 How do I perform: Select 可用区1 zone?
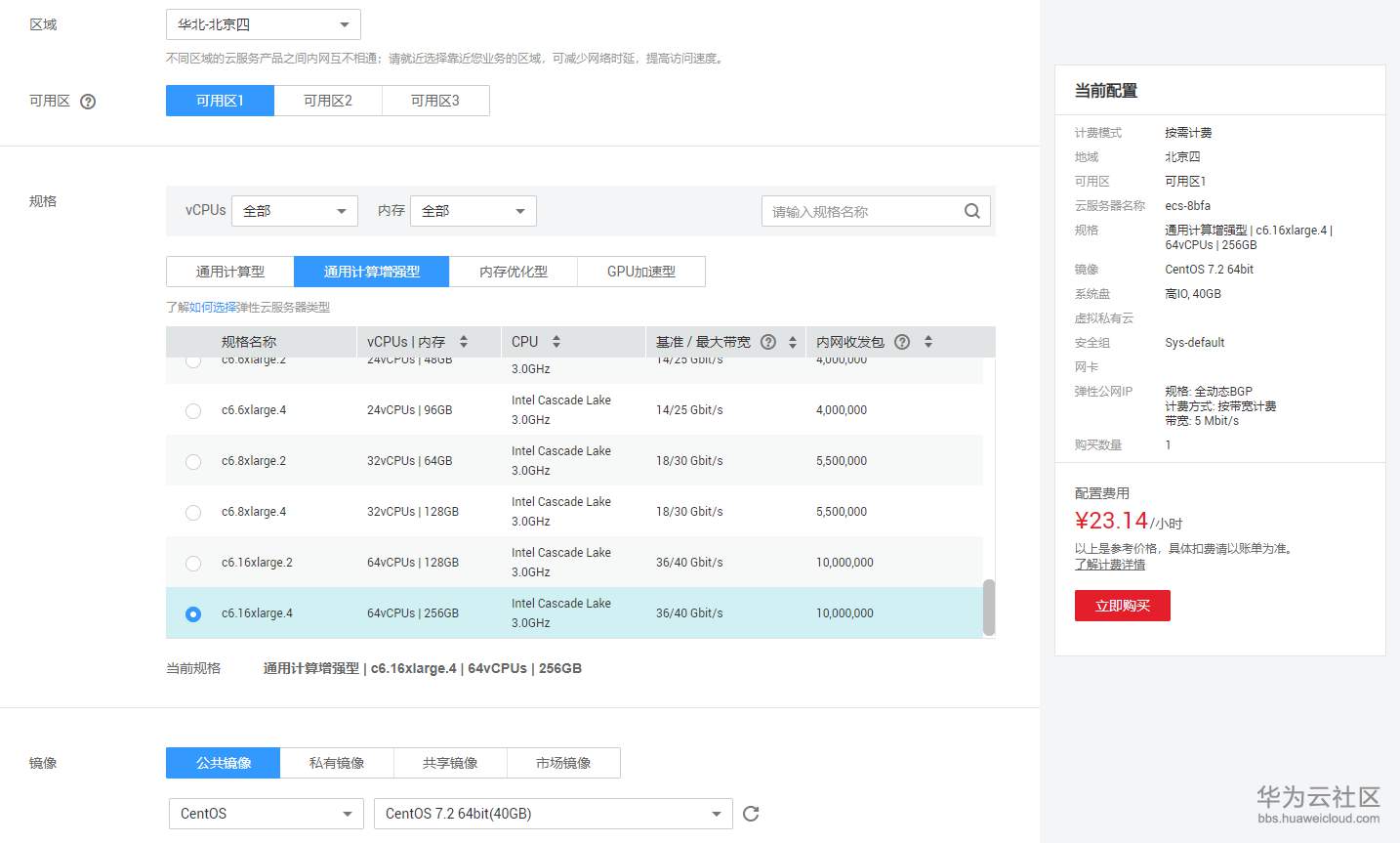click(220, 101)
